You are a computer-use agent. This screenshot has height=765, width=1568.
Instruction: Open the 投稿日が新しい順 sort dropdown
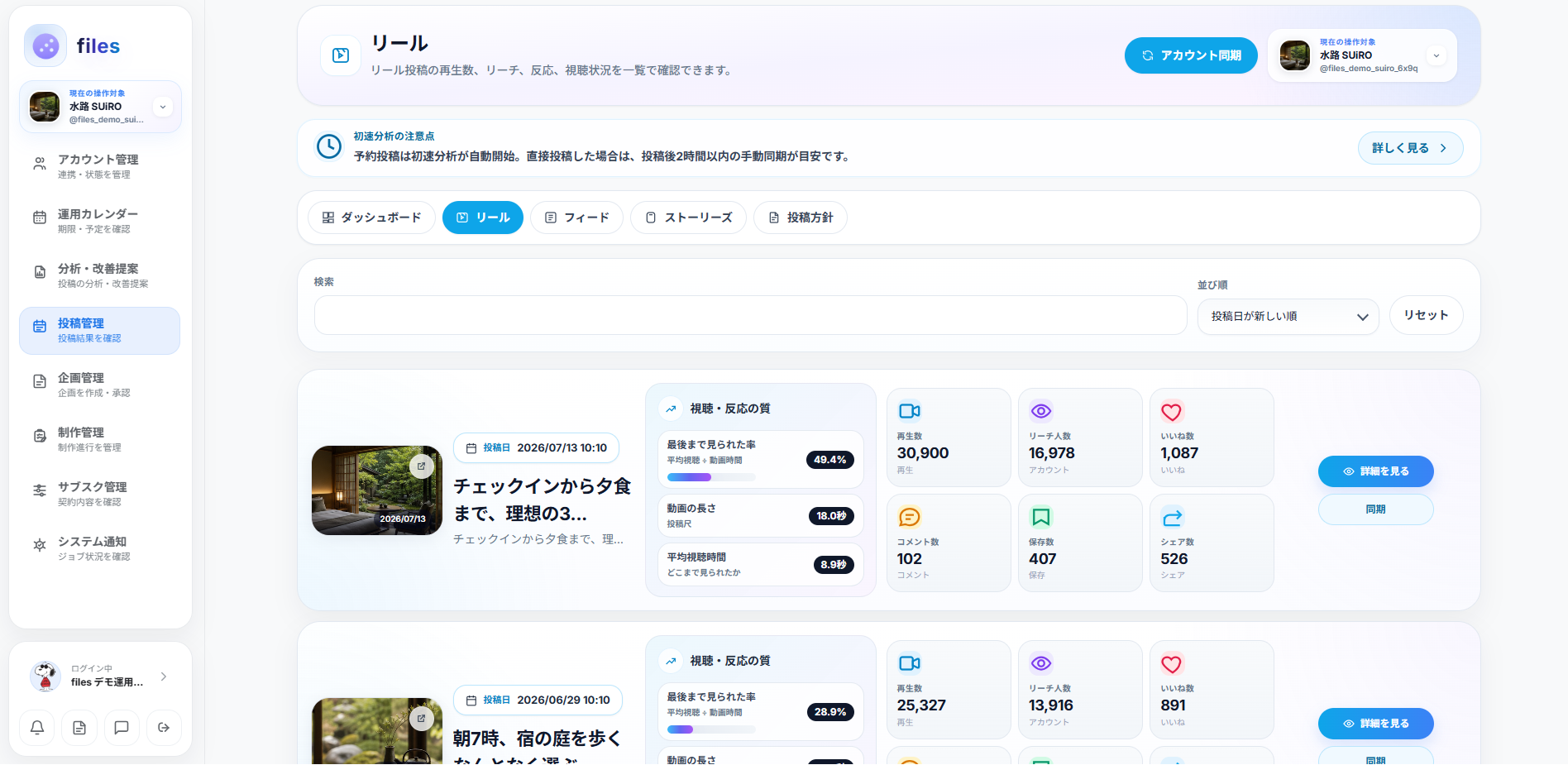click(1288, 317)
